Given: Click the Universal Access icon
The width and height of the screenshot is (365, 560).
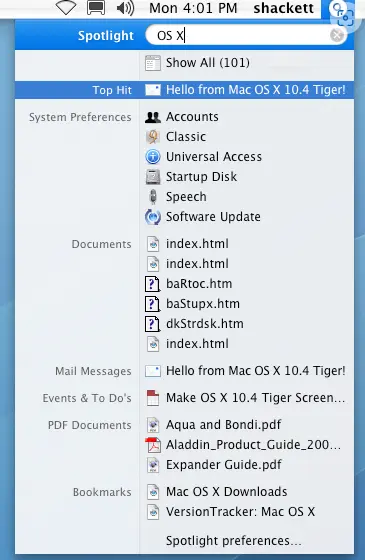Looking at the screenshot, I should [x=153, y=157].
